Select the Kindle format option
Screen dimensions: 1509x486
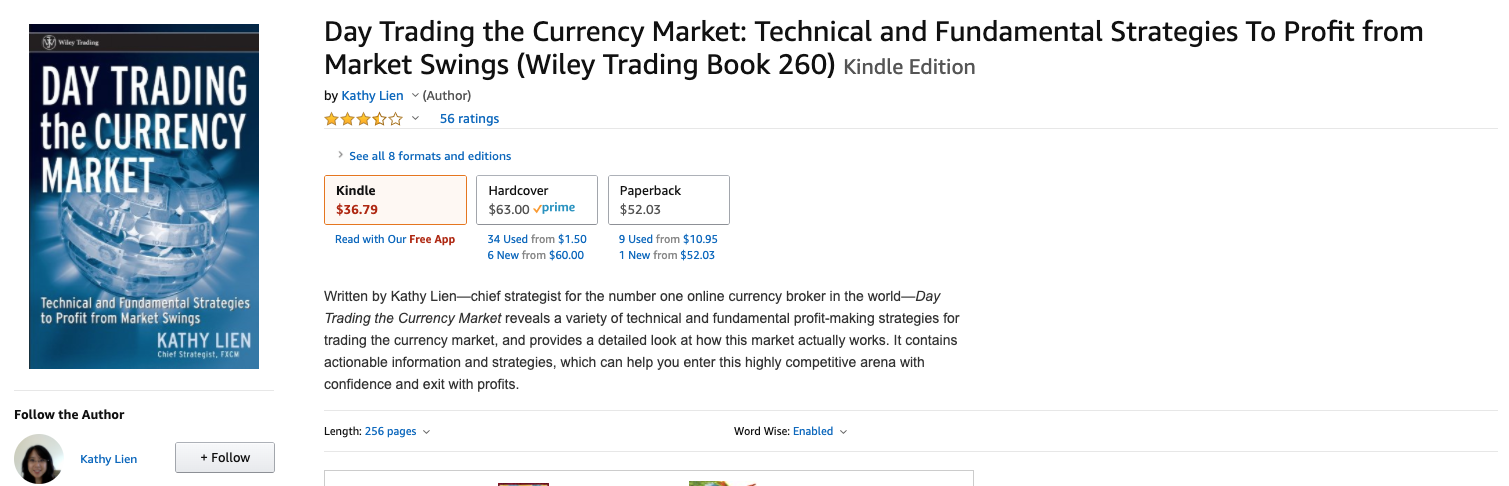[x=395, y=200]
